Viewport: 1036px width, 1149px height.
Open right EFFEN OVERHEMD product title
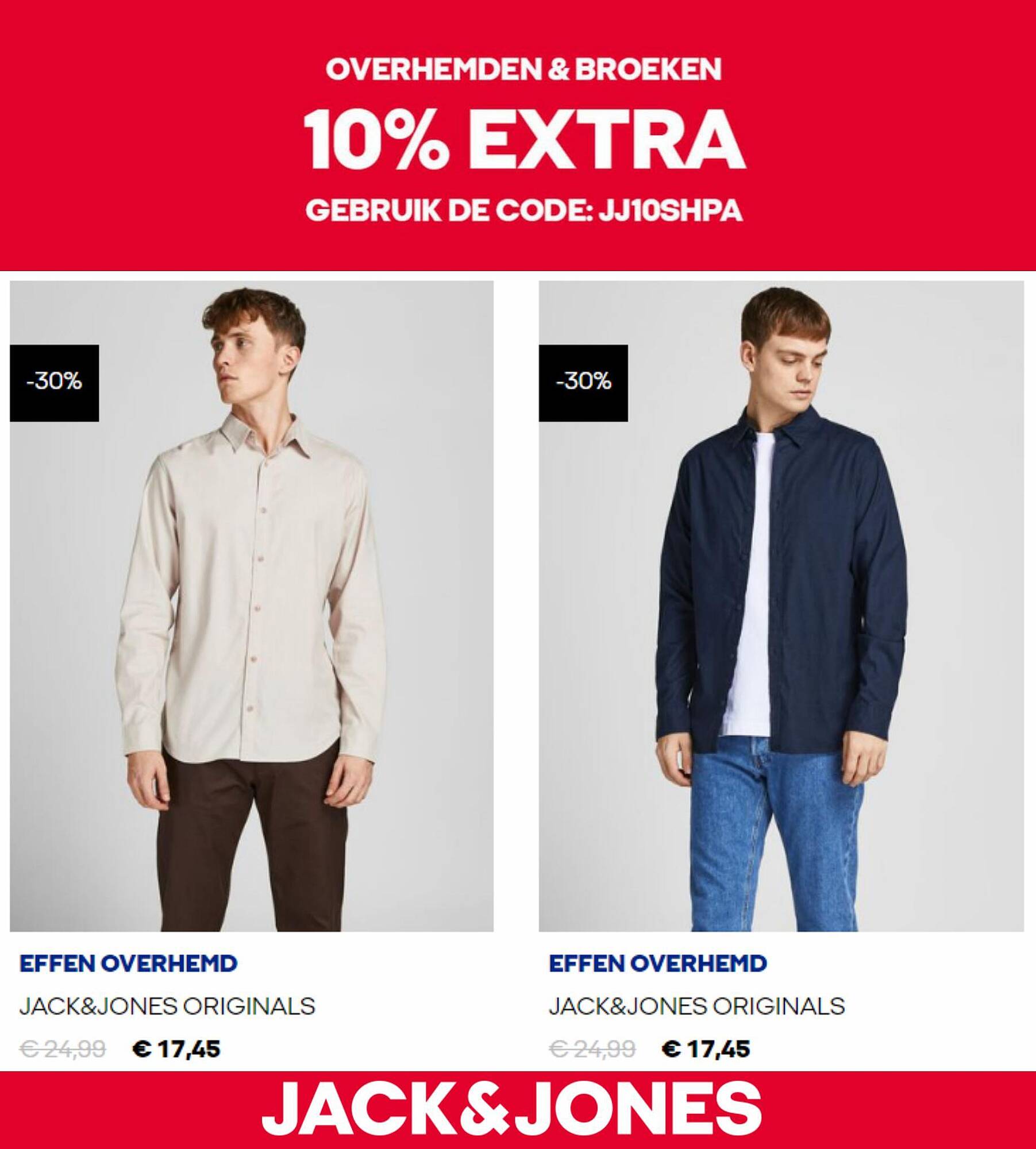658,963
